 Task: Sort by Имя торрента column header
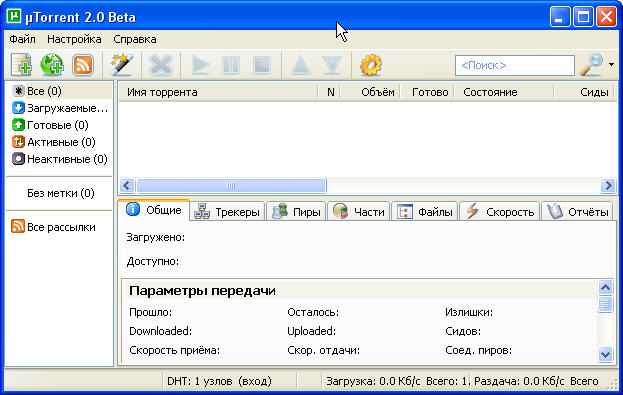tap(218, 92)
